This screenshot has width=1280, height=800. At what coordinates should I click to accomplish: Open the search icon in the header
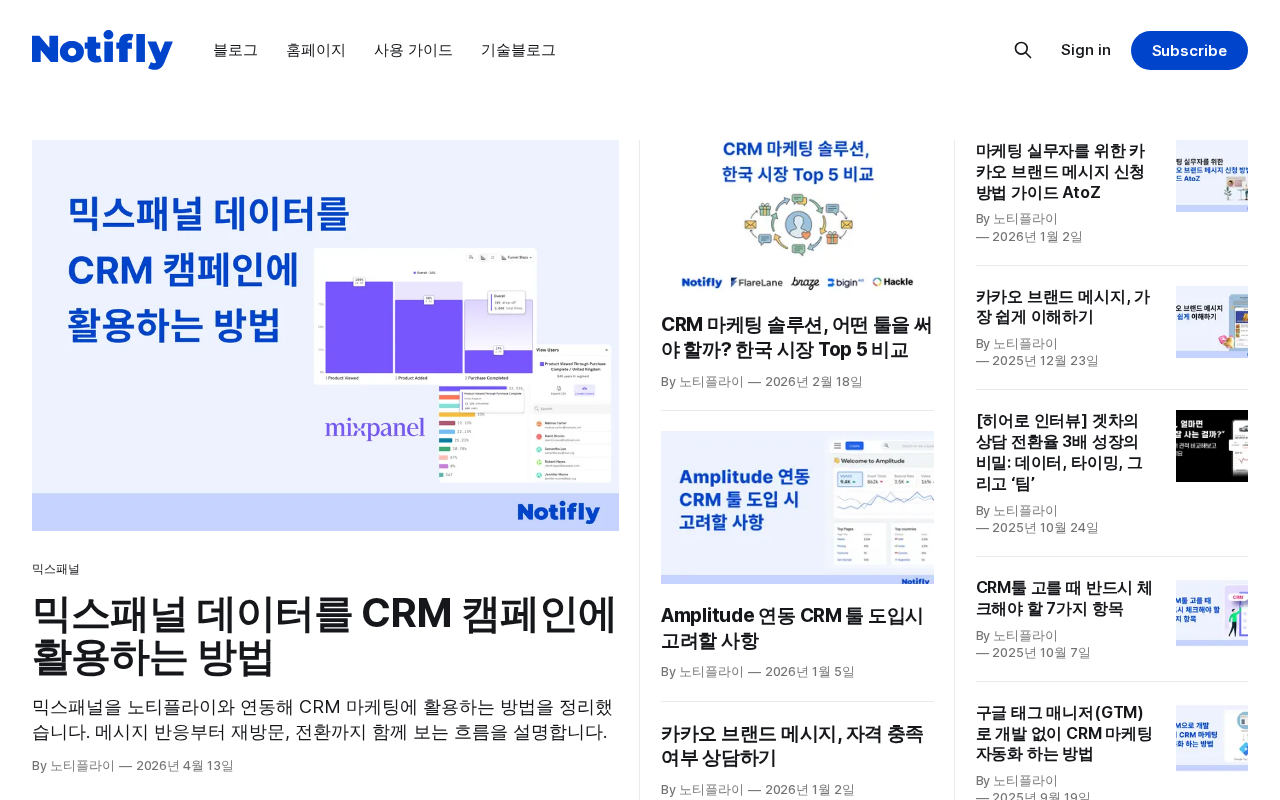[x=1023, y=50]
